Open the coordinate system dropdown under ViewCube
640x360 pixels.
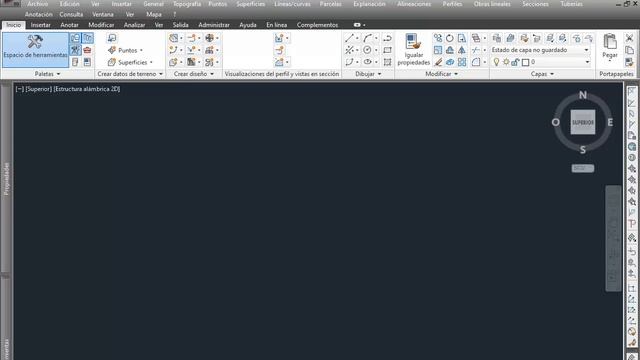coord(582,168)
